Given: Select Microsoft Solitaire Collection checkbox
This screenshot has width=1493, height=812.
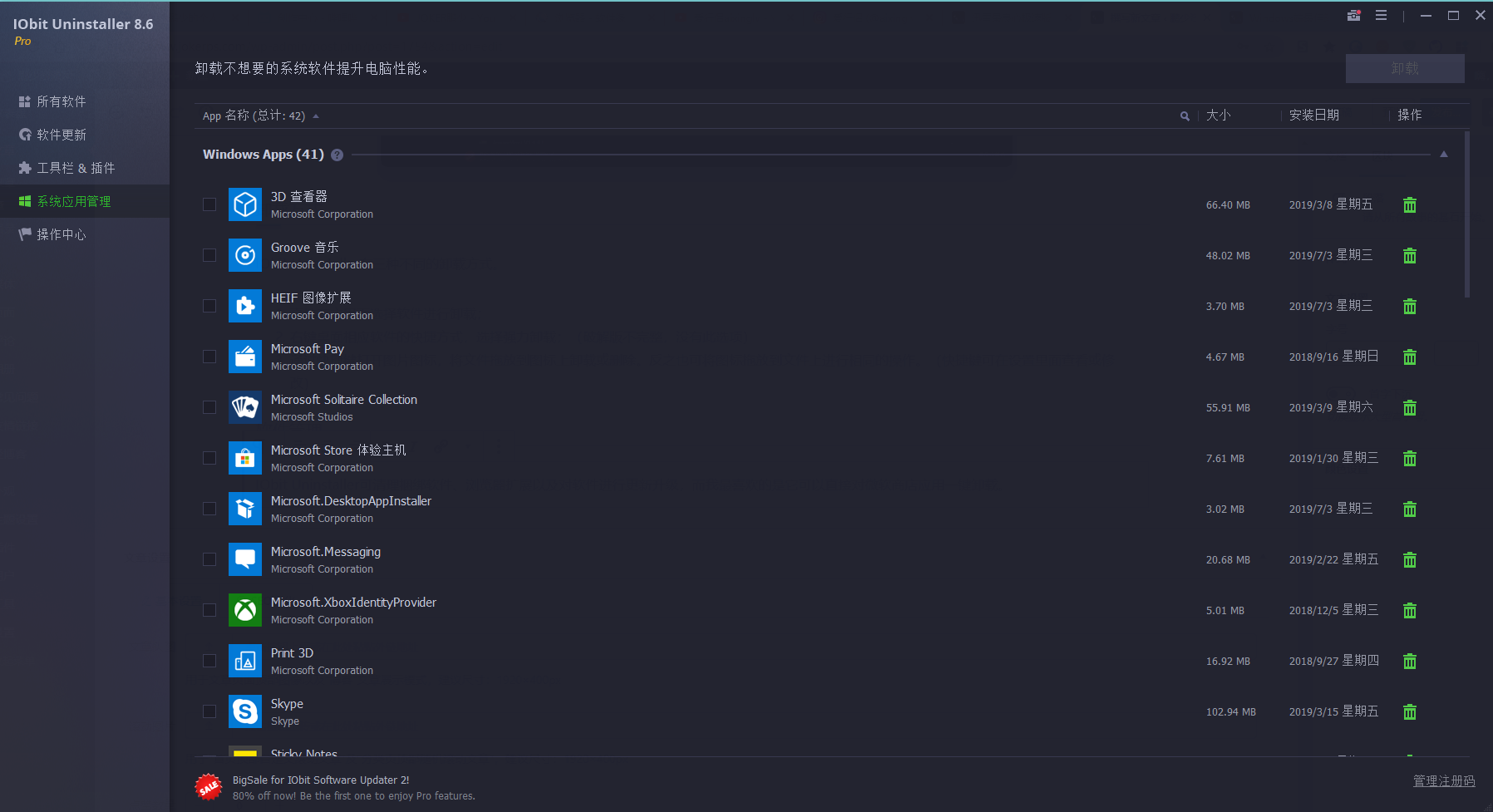Looking at the screenshot, I should coord(209,407).
